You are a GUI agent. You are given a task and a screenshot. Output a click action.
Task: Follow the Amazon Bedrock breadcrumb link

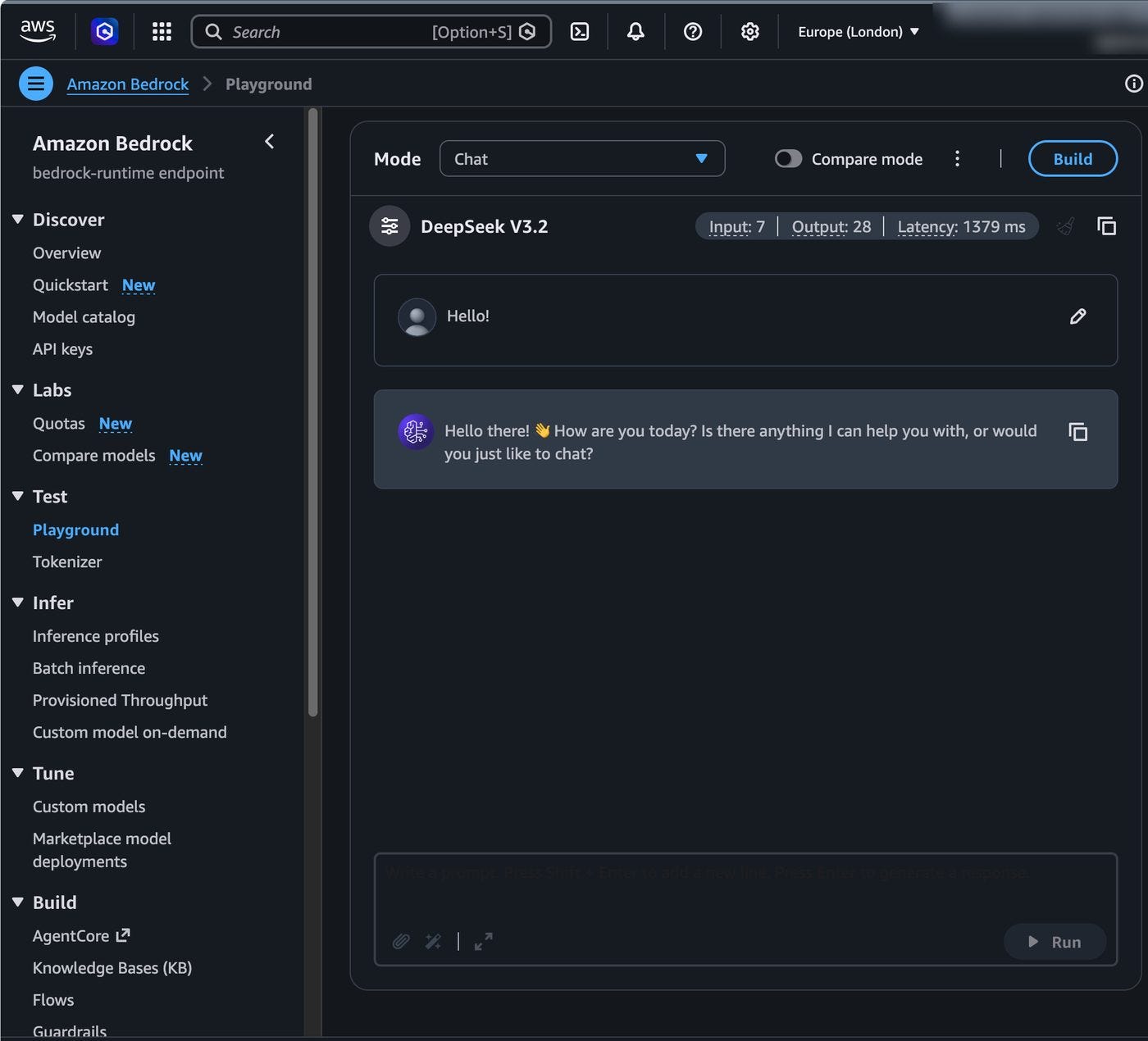click(127, 84)
